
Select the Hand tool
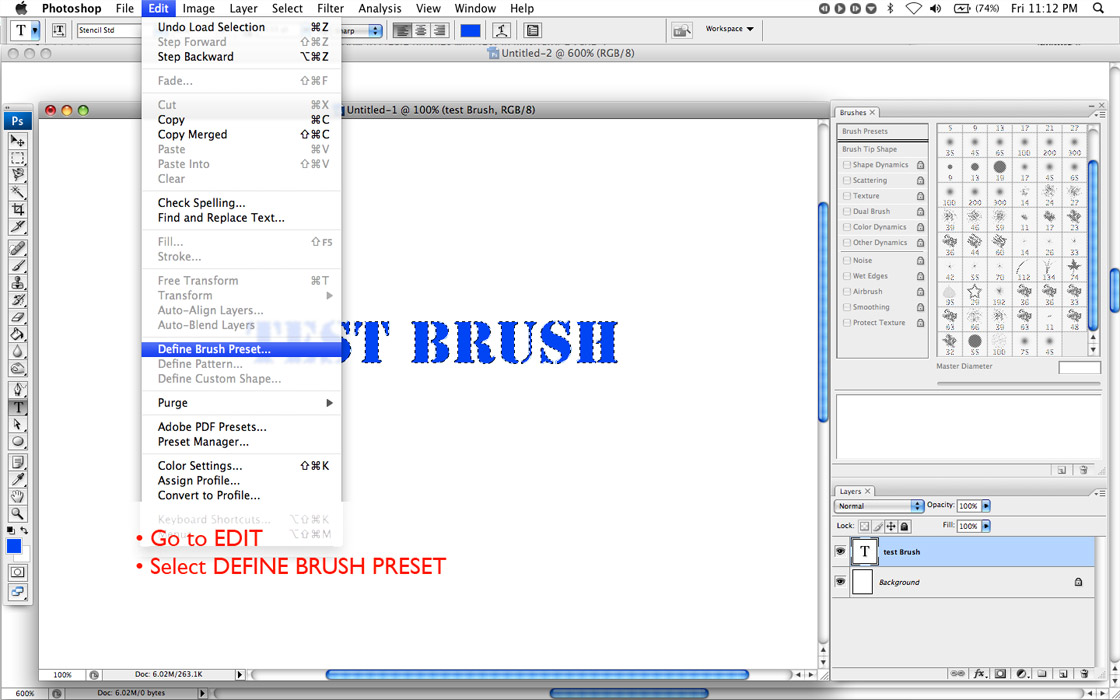[18, 496]
